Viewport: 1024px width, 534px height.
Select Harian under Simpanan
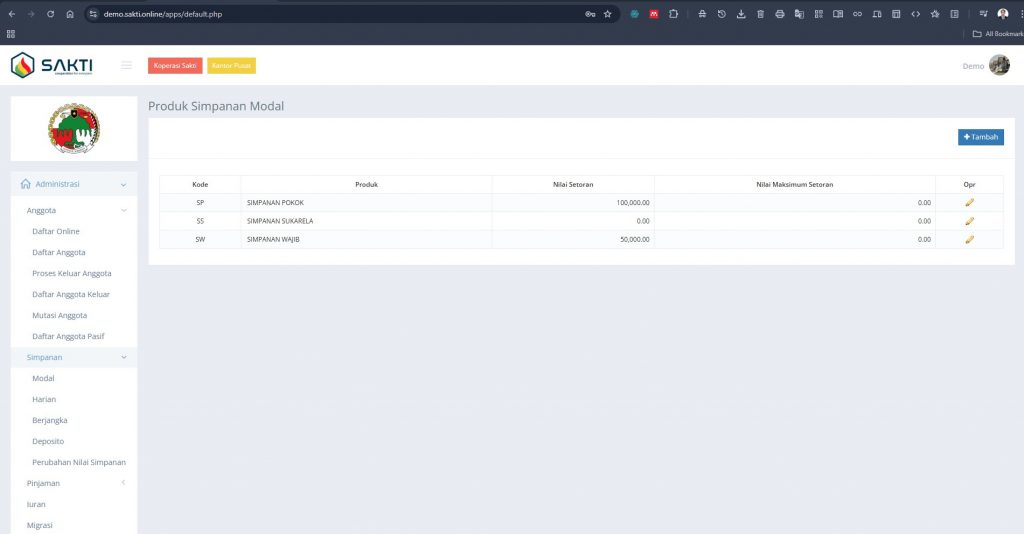click(44, 399)
